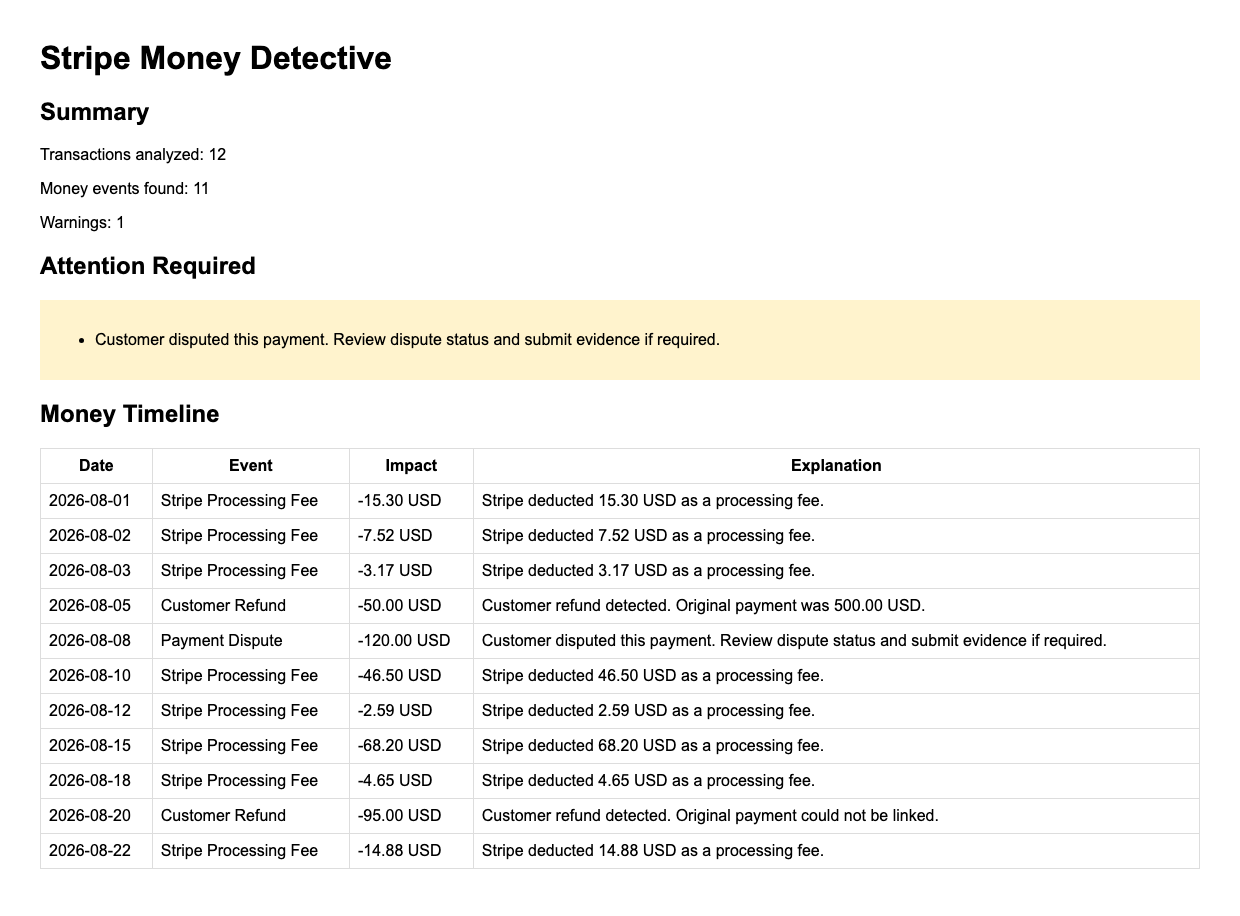Click the Explanation column header
Viewport: 1240px width, 916px height.
point(836,466)
